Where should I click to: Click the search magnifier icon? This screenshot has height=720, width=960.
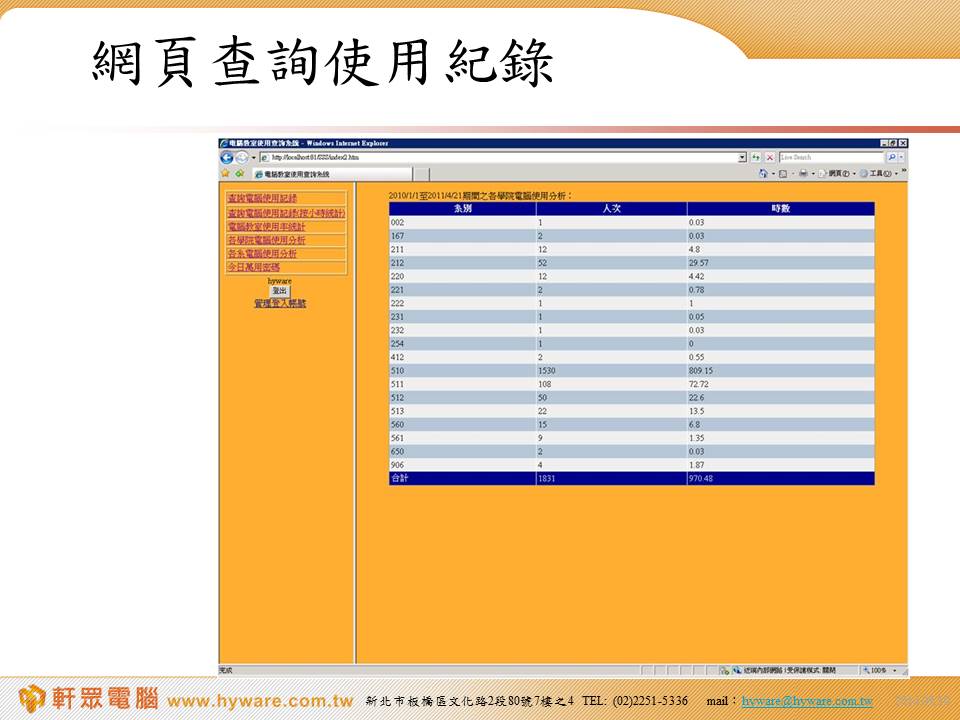[891, 158]
